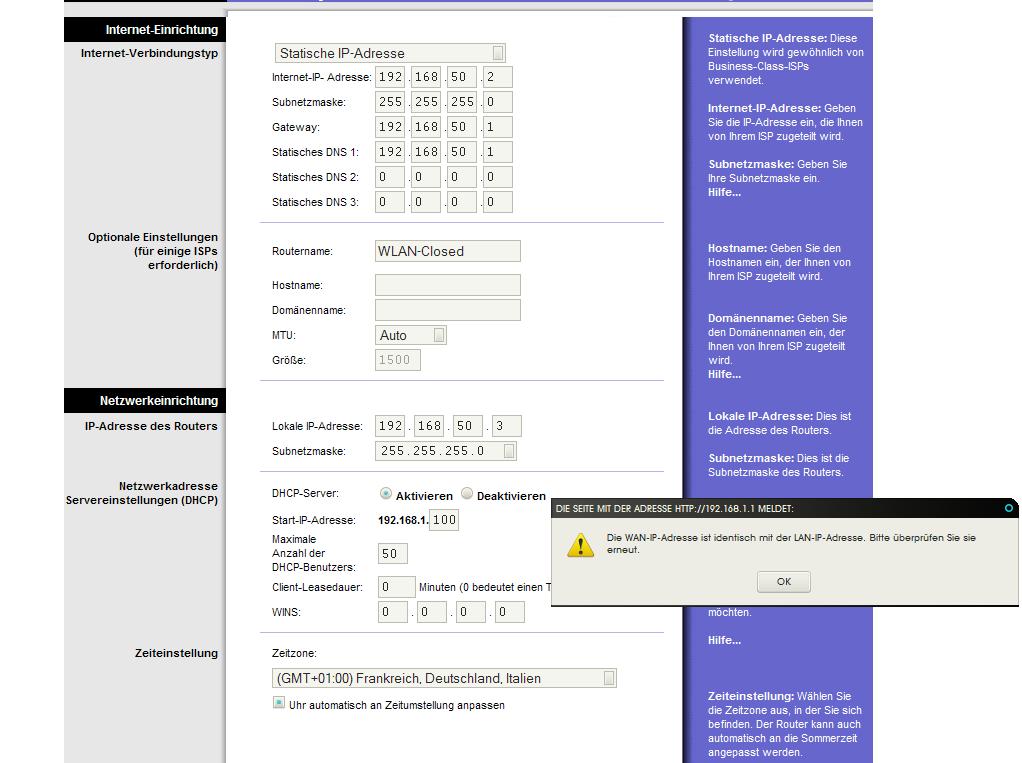Click the dialog title DIE SEITE MIT DER ADRESSE
Viewport: 1022px width, 763px height.
point(675,508)
